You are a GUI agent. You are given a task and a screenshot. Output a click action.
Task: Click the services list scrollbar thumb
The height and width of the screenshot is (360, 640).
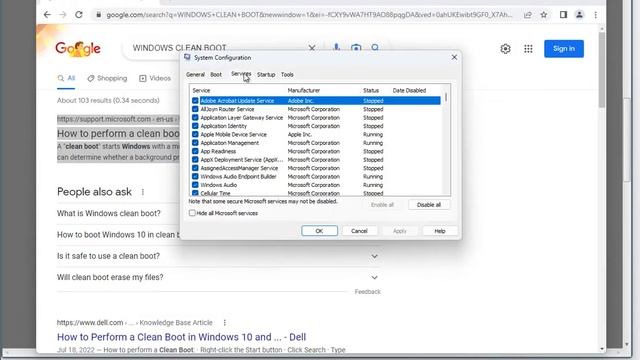(446, 98)
